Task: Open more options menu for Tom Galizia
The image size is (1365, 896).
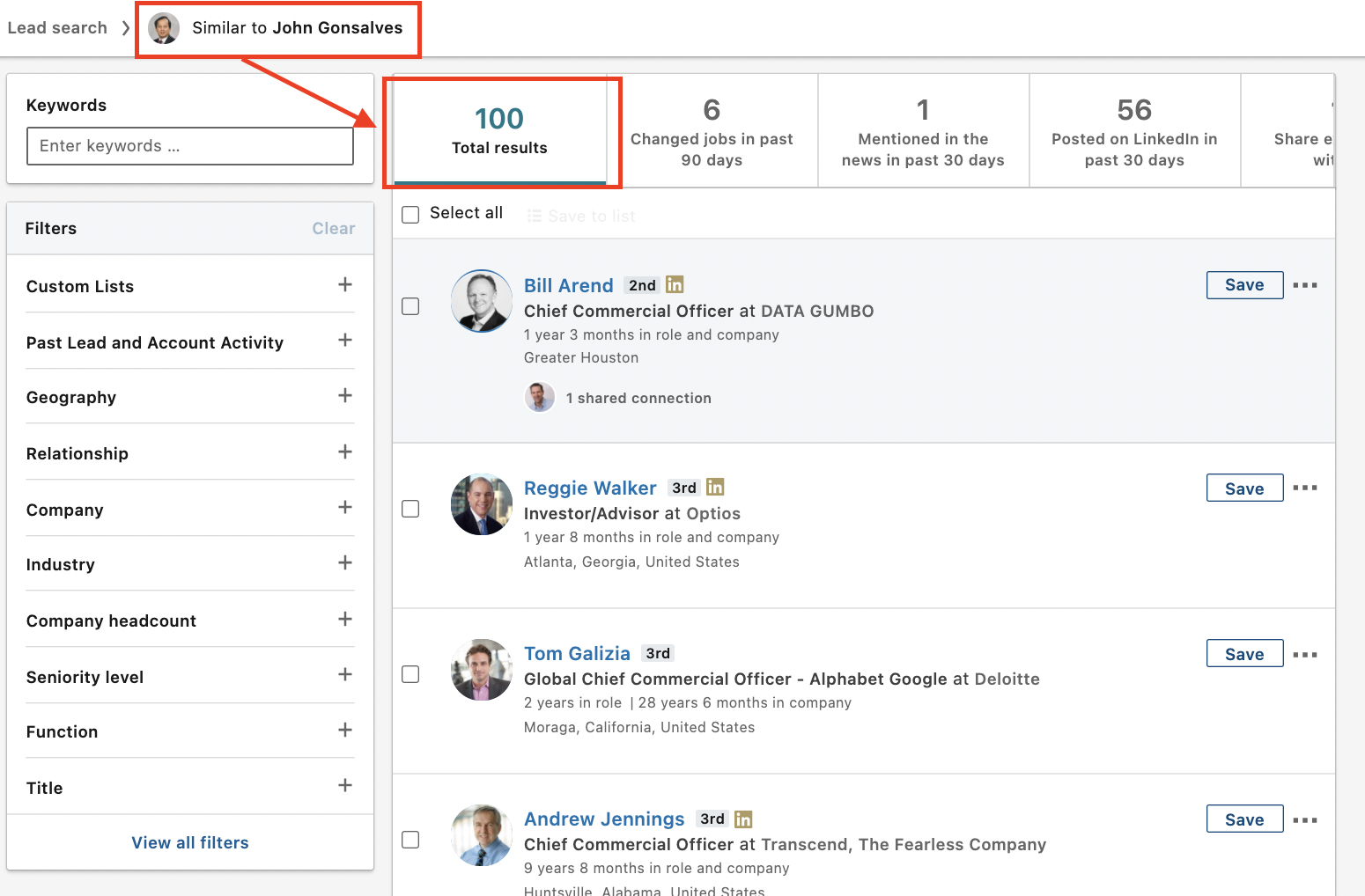Action: (1305, 655)
